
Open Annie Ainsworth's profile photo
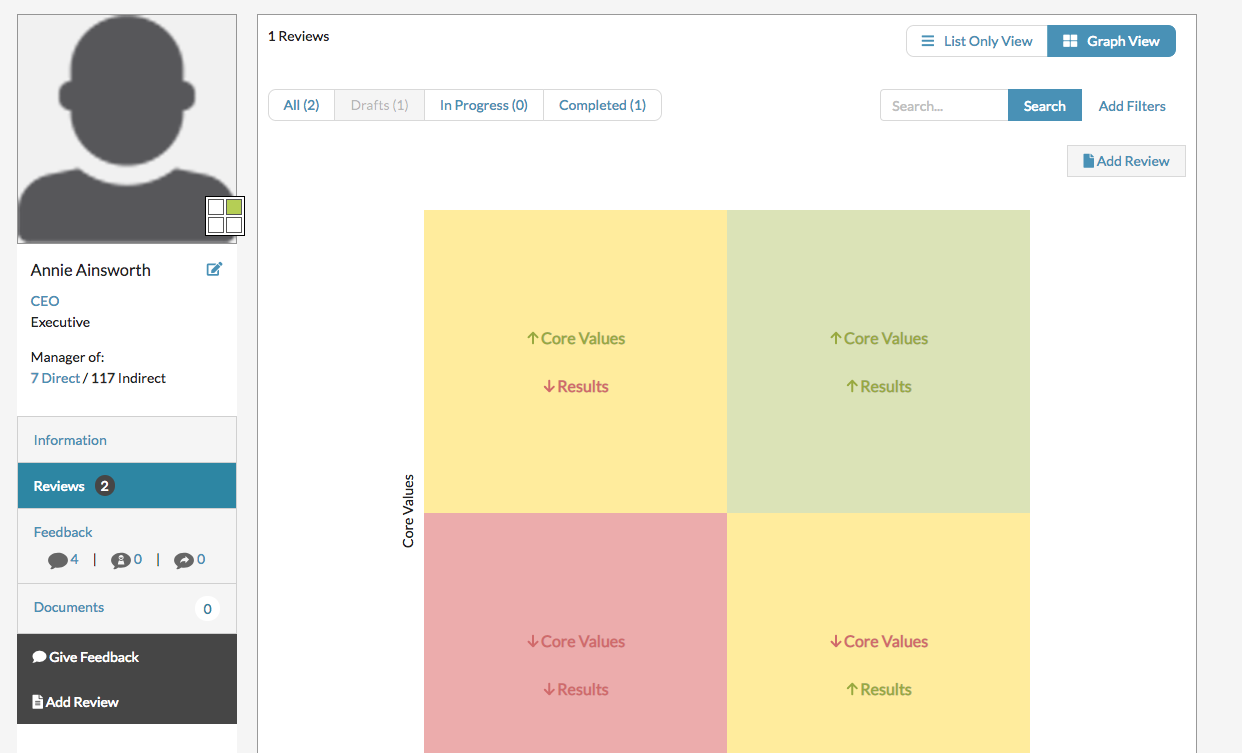(127, 129)
